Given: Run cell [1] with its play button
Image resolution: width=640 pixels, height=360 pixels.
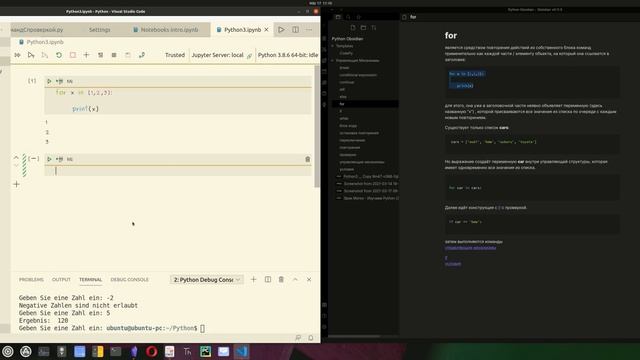Looking at the screenshot, I should click(x=49, y=81).
